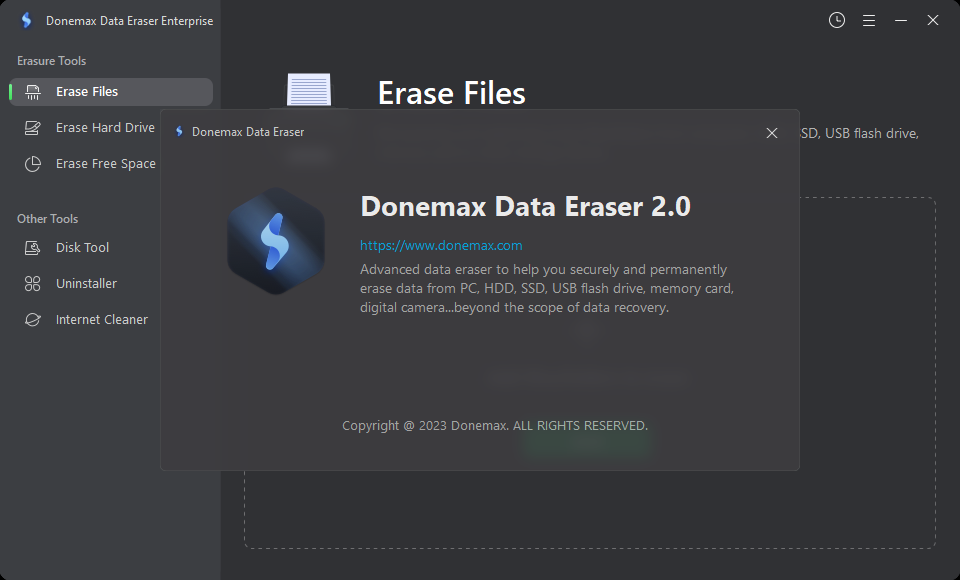Close the Donemax Data Eraser about dialog

point(772,133)
